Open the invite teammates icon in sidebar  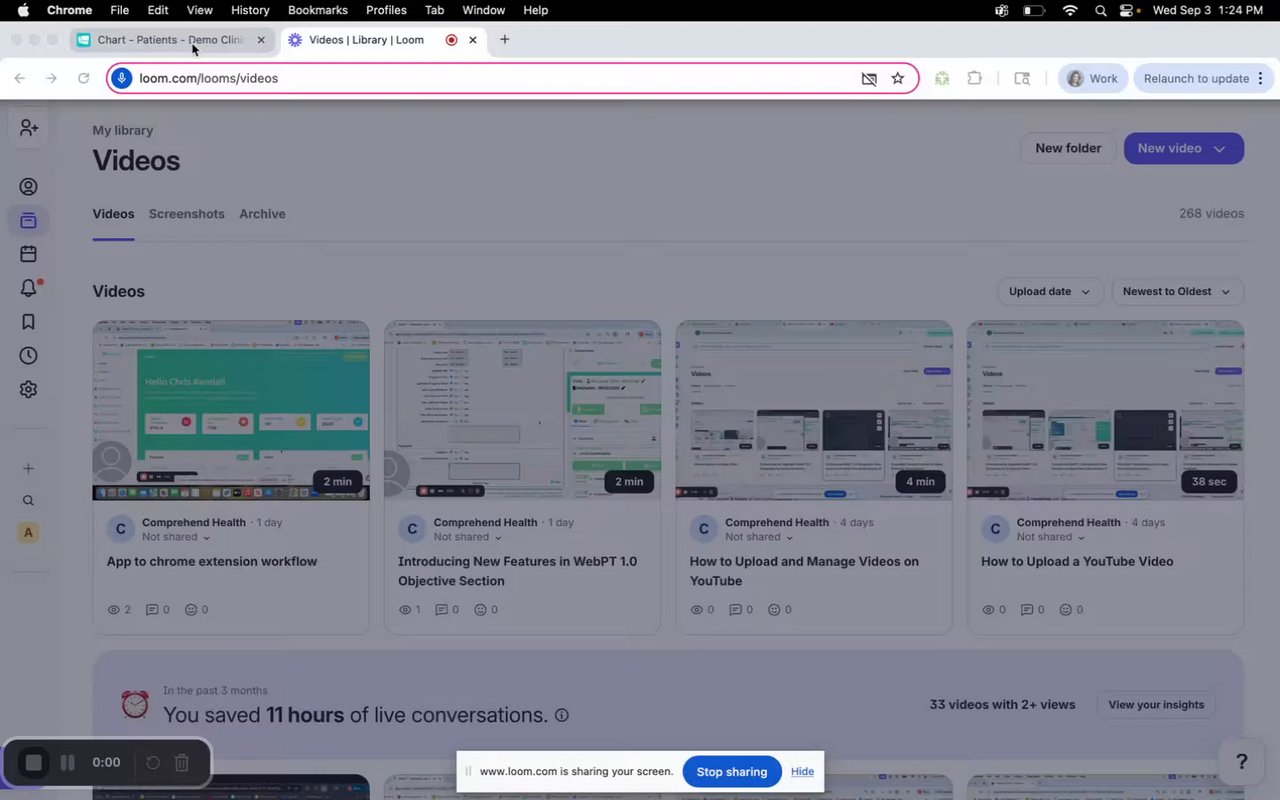point(28,128)
